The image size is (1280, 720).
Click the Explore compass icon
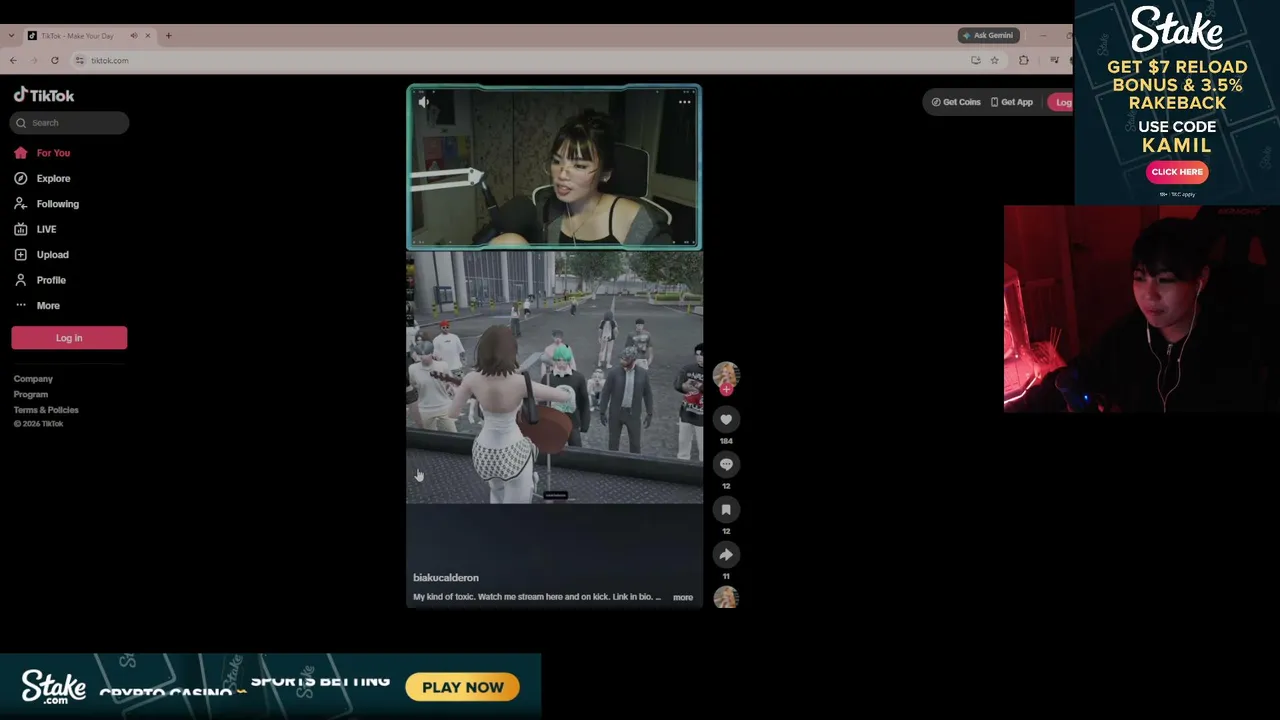point(21,178)
